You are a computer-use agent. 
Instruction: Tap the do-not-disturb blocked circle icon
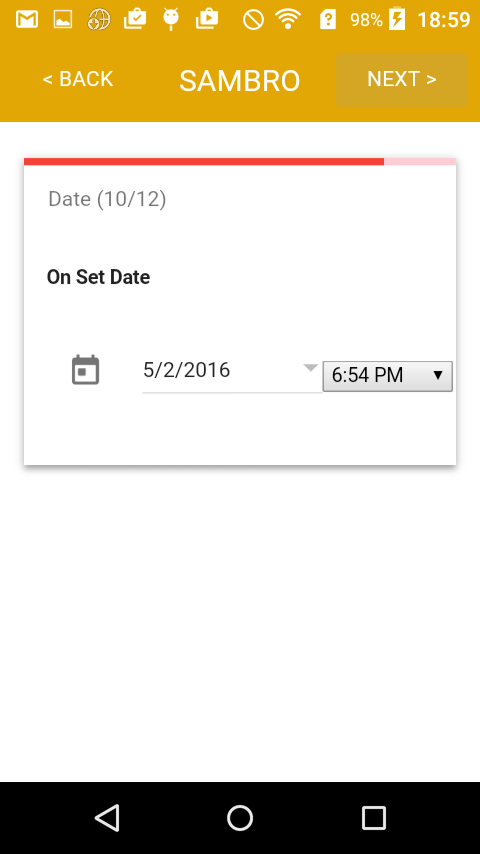point(253,20)
